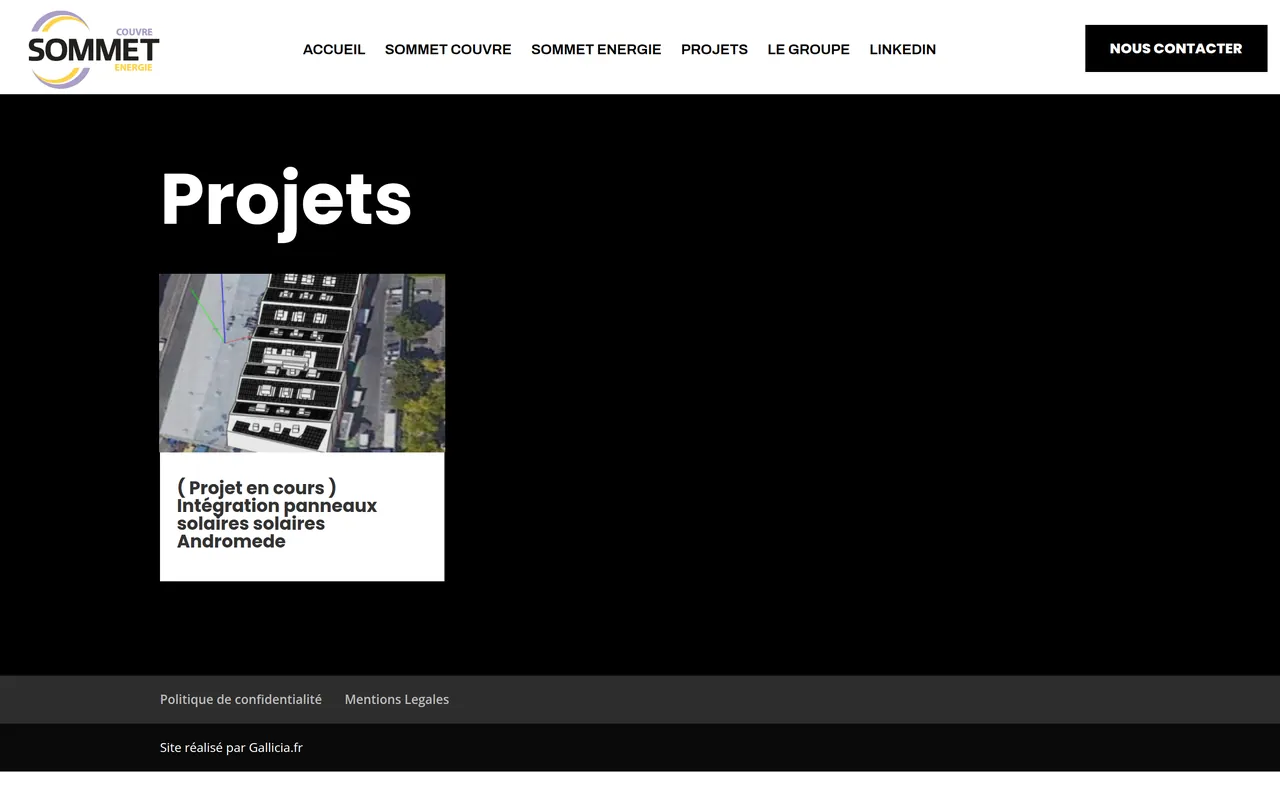Open the Andromede solar project thumbnail

coord(302,363)
